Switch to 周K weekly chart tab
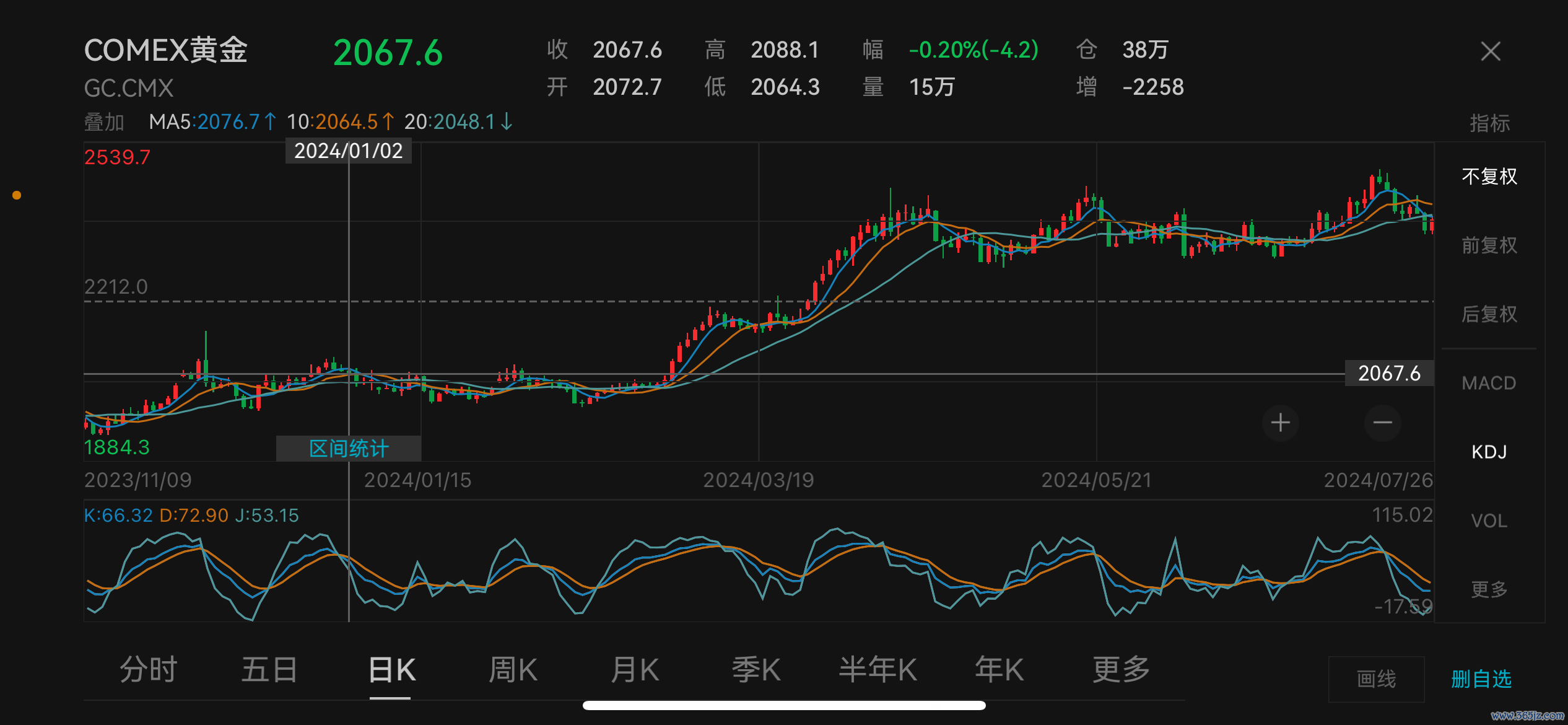Screen dimensions: 1568x725 click(513, 670)
